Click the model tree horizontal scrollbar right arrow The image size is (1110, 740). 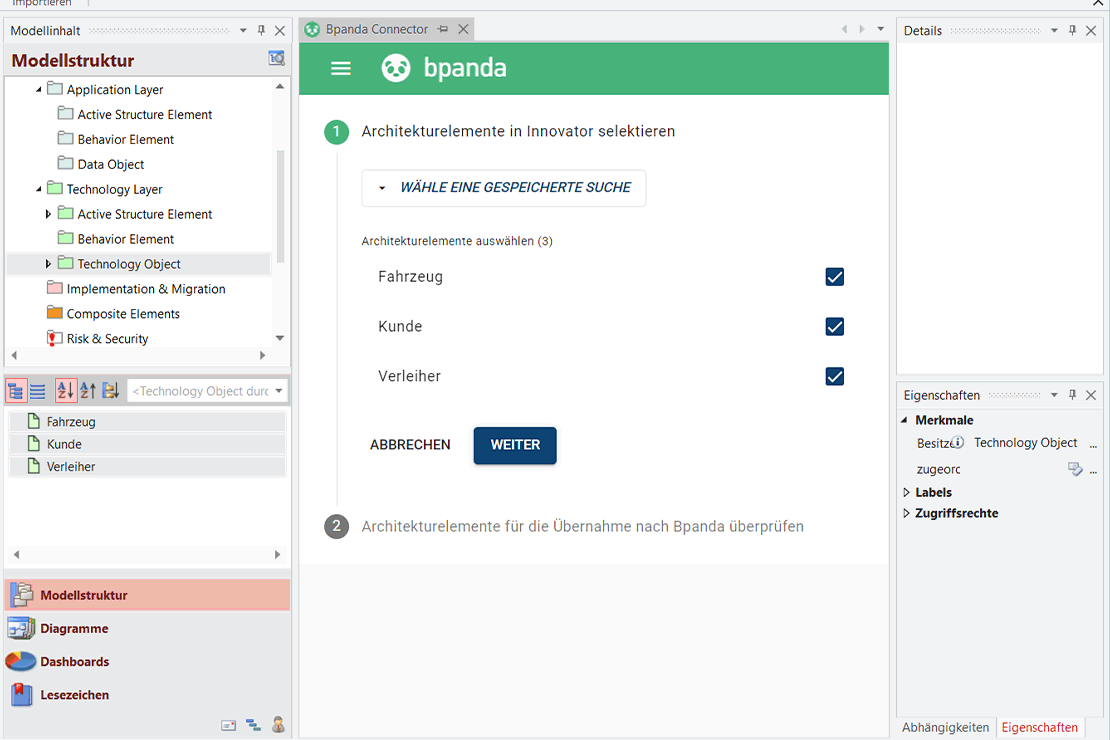point(263,355)
